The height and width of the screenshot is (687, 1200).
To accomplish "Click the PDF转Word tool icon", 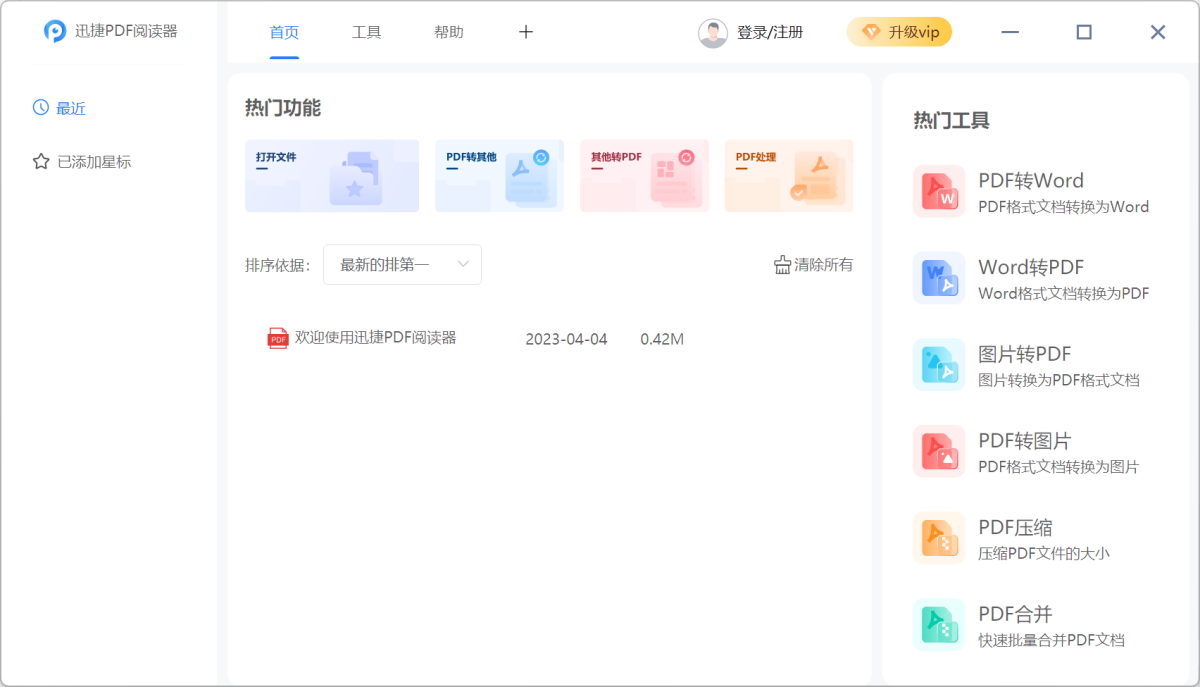I will (938, 191).
